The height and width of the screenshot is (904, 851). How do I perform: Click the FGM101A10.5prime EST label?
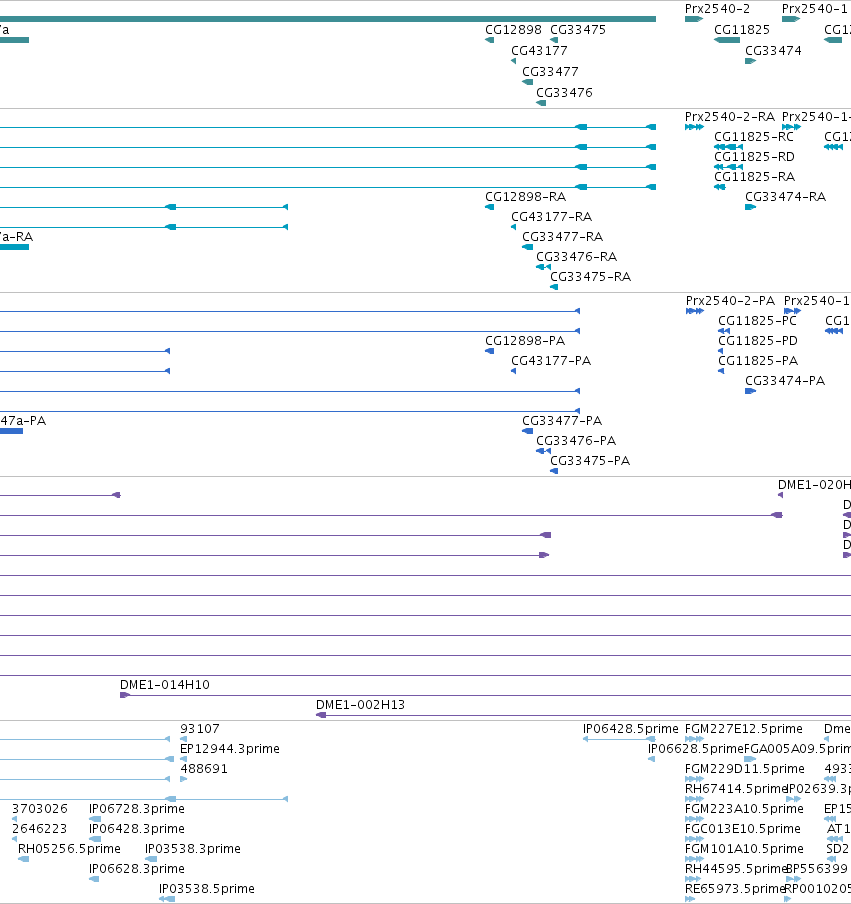point(744,849)
